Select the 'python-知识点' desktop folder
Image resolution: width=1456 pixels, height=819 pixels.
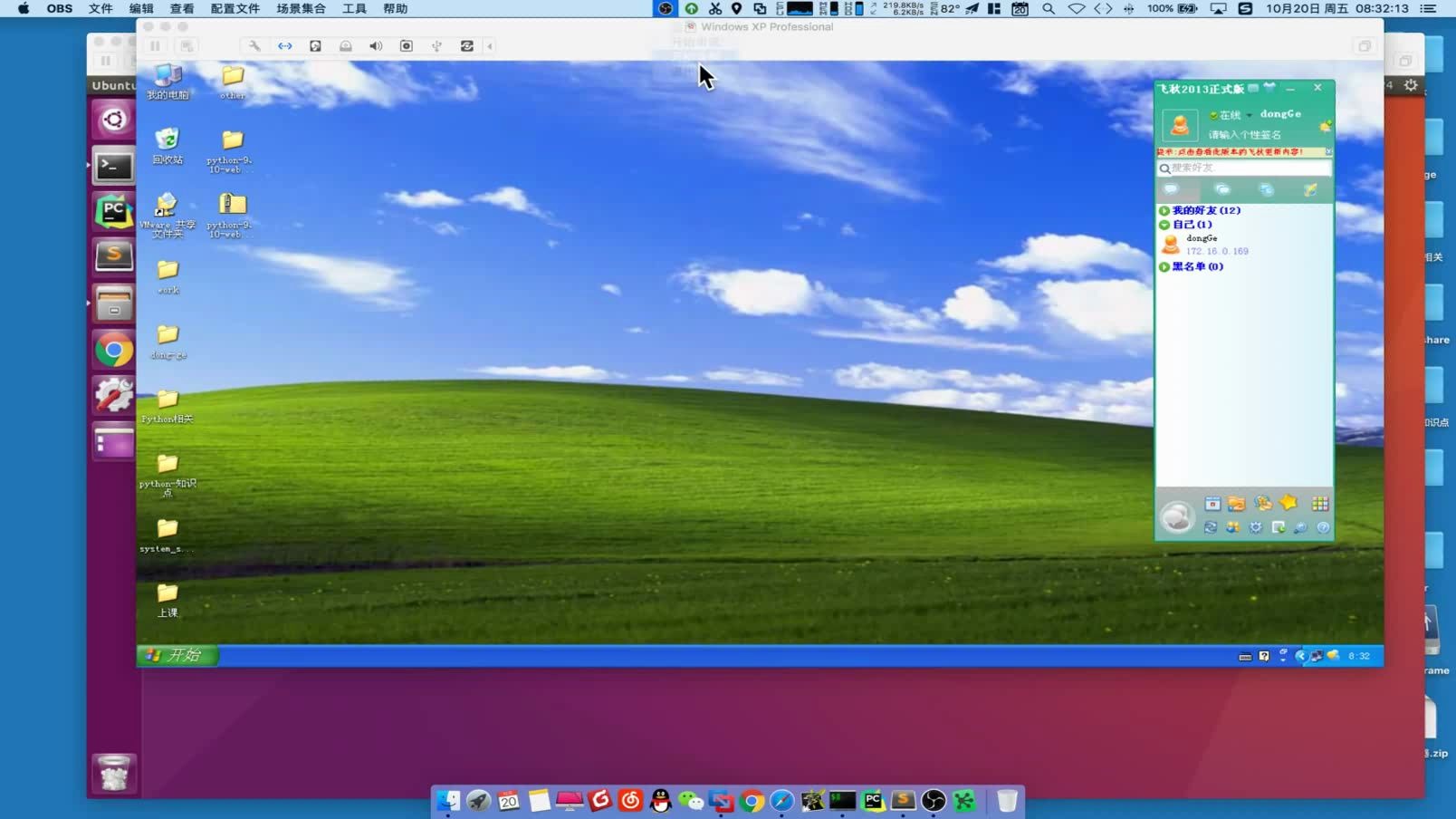pyautogui.click(x=168, y=475)
